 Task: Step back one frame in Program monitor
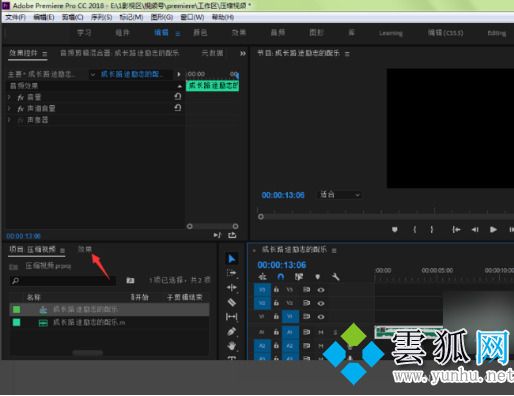(x=475, y=229)
